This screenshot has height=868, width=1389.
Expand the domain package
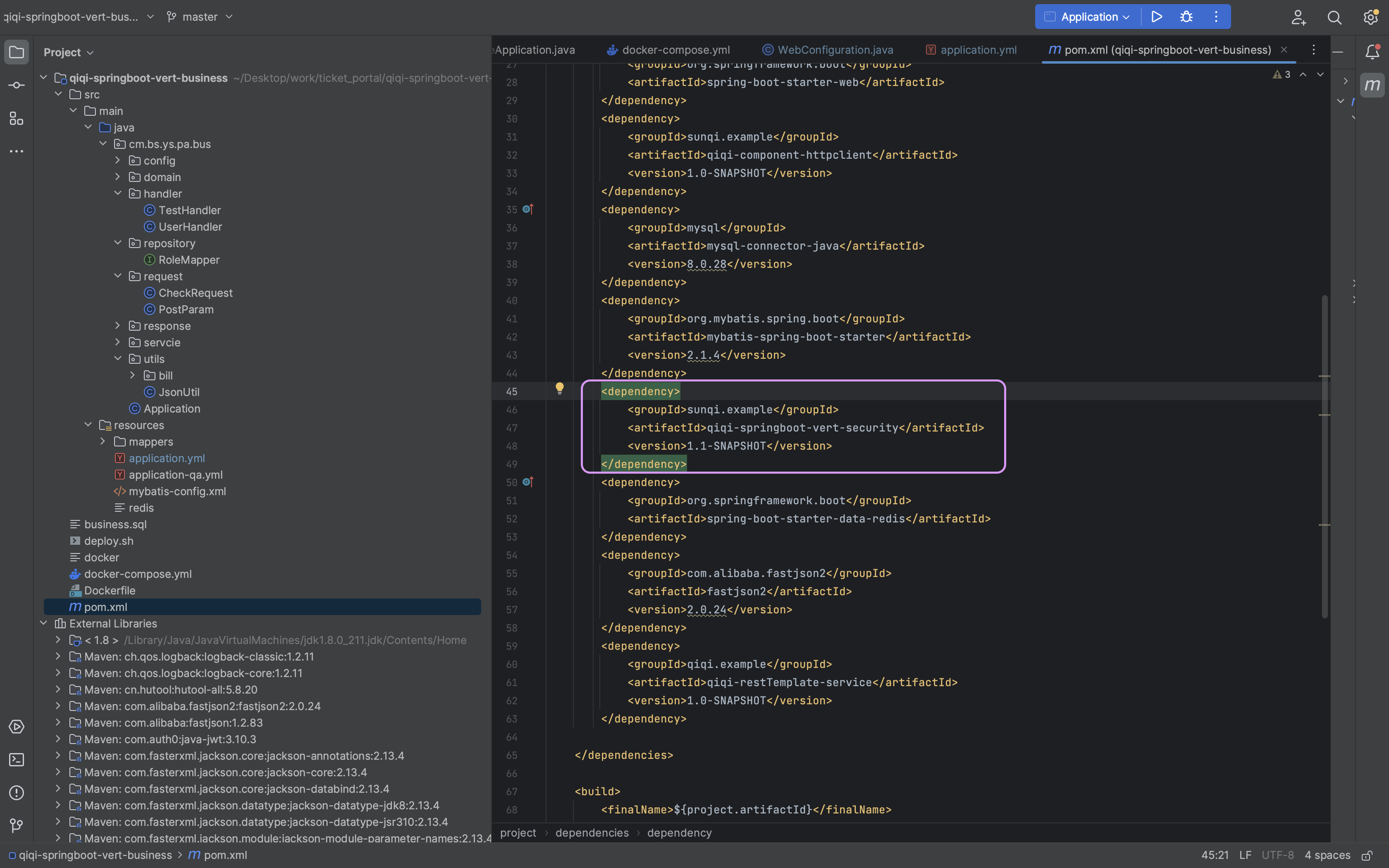click(x=118, y=177)
